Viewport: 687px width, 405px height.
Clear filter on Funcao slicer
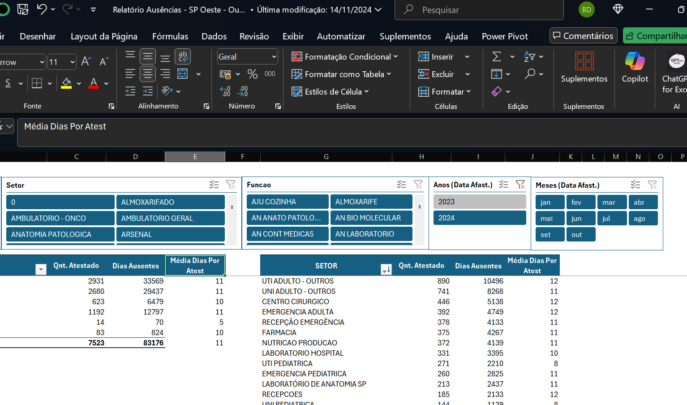click(417, 185)
